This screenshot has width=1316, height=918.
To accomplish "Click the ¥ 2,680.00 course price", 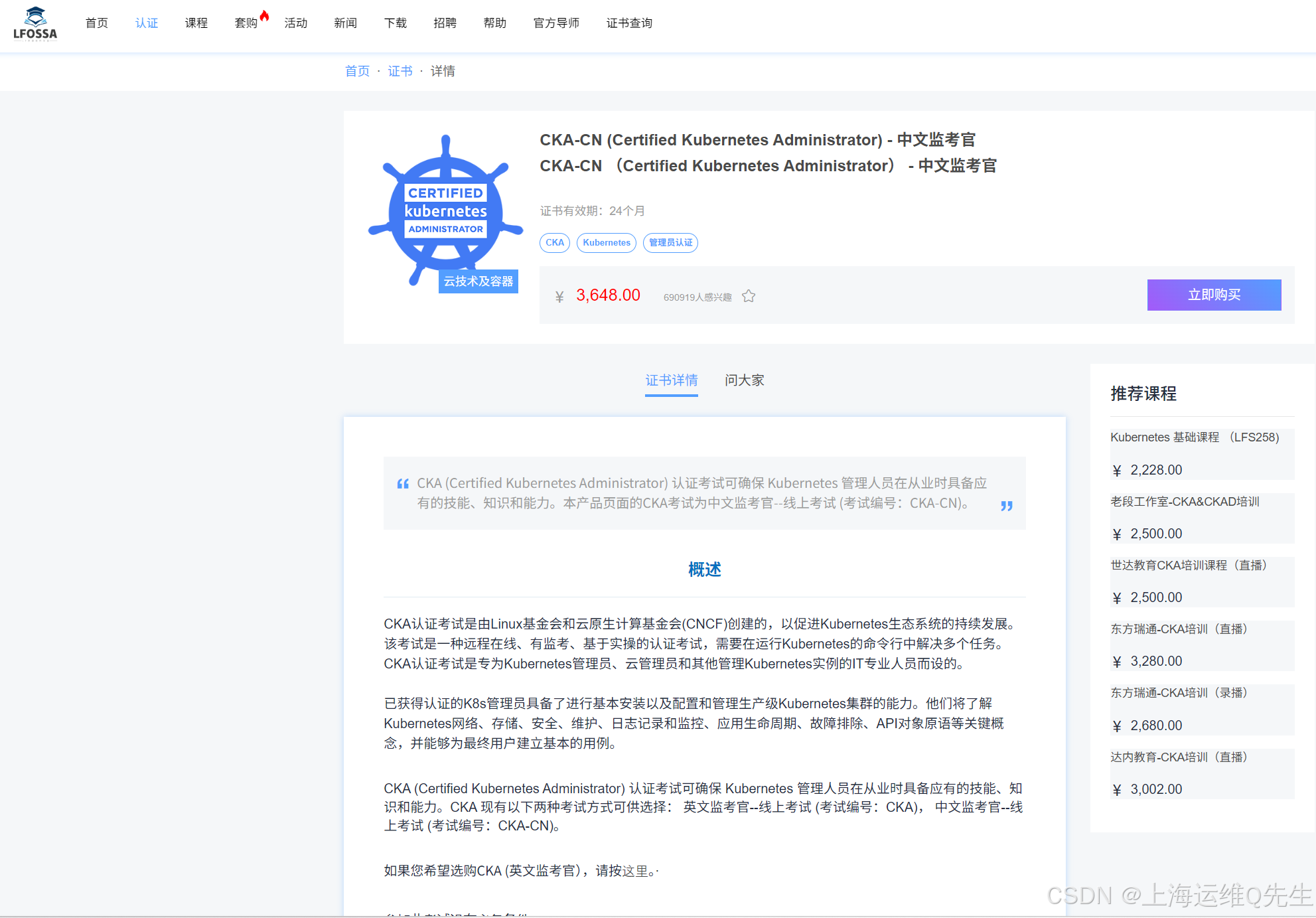I will coord(1147,726).
